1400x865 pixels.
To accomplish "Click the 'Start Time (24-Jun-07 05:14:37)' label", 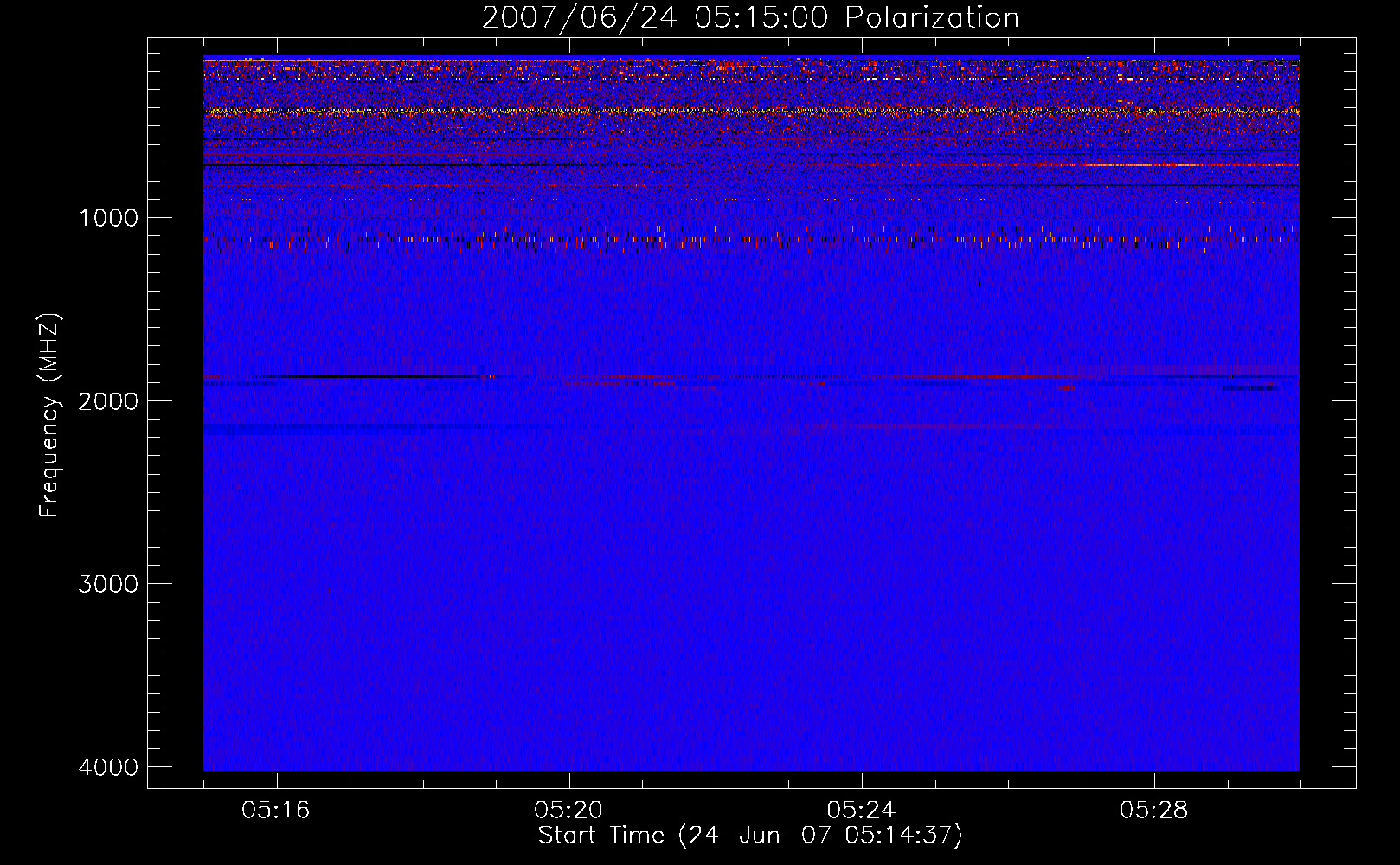I will pos(750,836).
